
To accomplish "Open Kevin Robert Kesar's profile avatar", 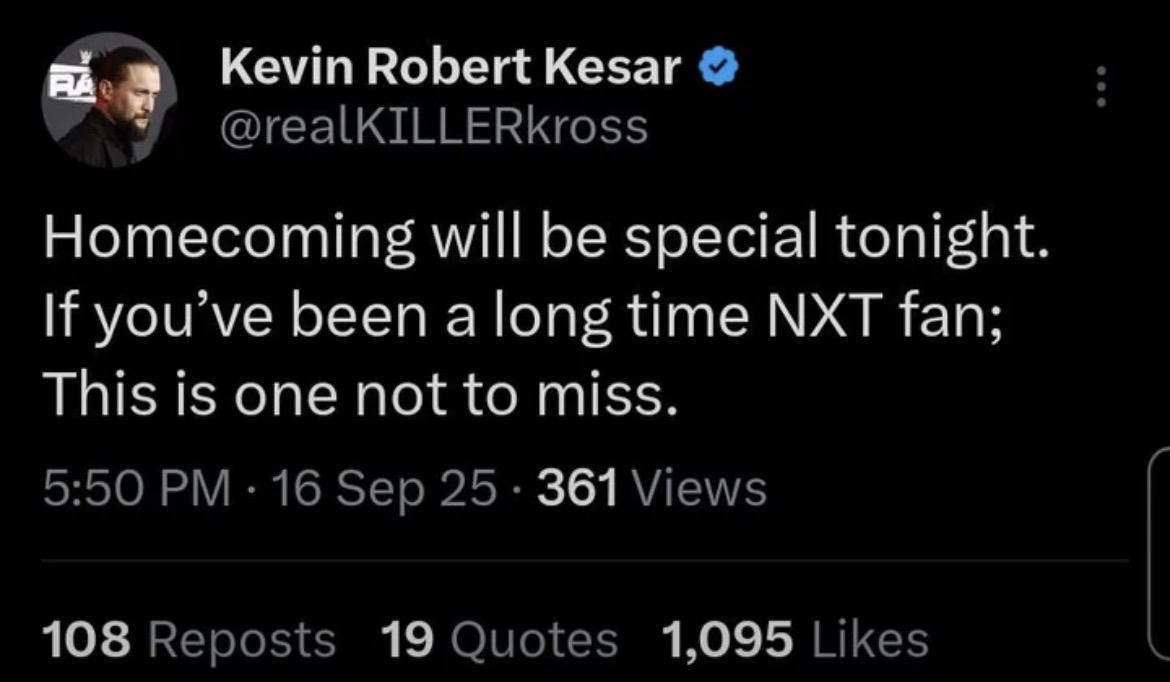I will click(109, 99).
